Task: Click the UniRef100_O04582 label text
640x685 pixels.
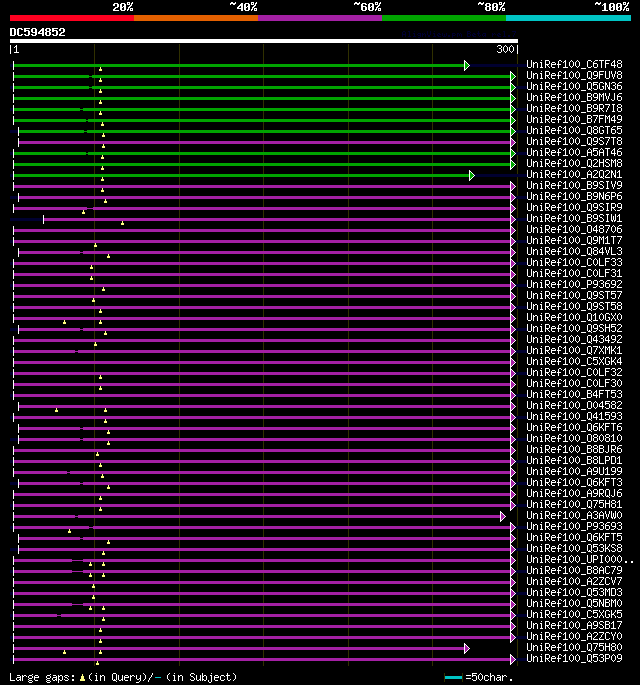Action: point(574,405)
